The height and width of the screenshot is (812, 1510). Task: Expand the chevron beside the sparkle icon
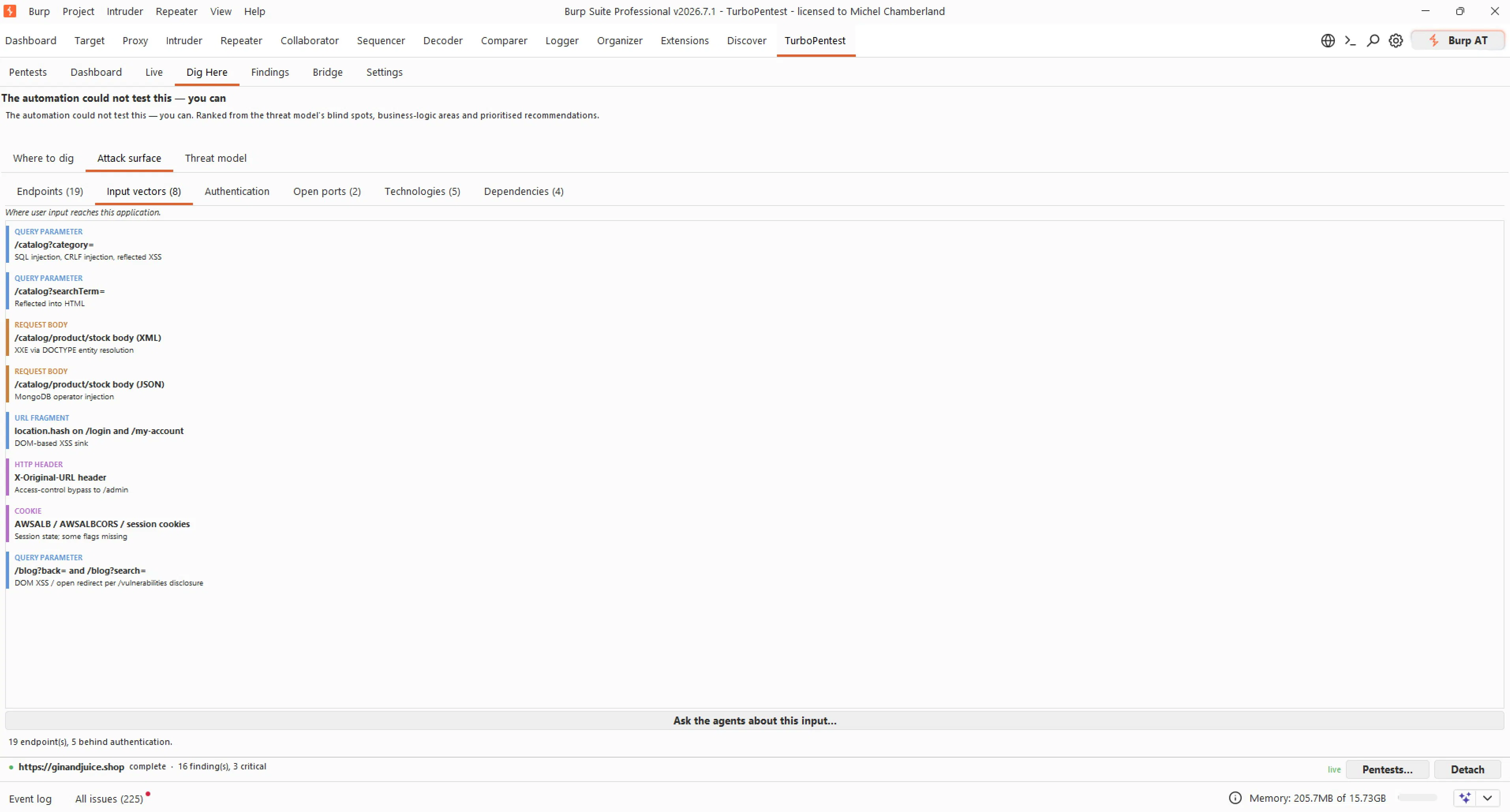point(1488,798)
